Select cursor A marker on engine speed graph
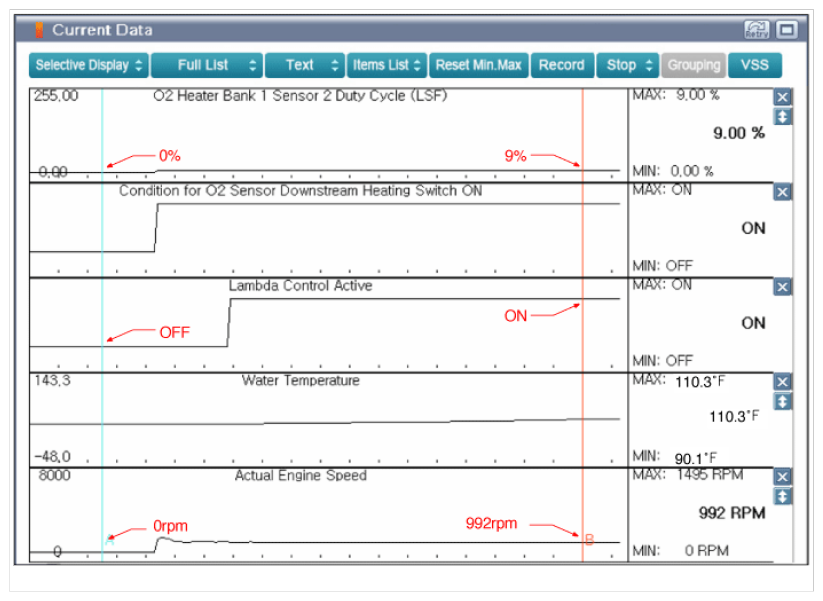This screenshot has width=823, height=601. point(110,540)
